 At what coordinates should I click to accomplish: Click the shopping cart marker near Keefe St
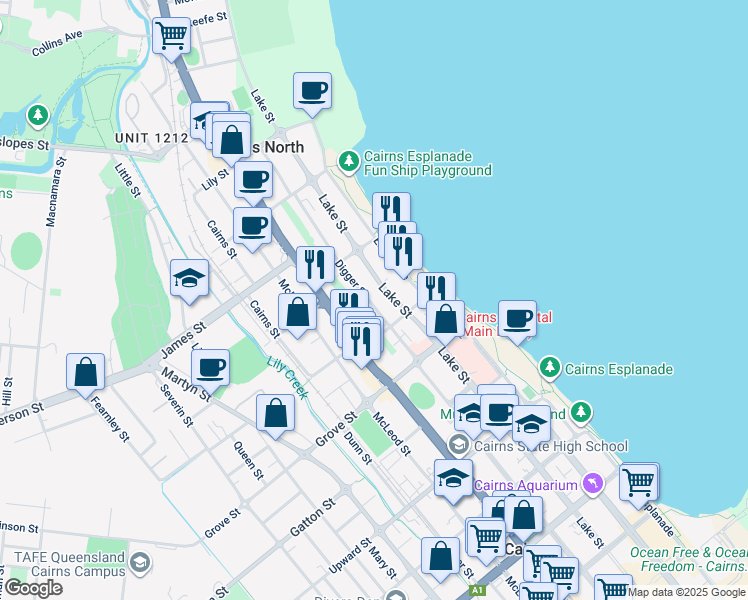(171, 36)
